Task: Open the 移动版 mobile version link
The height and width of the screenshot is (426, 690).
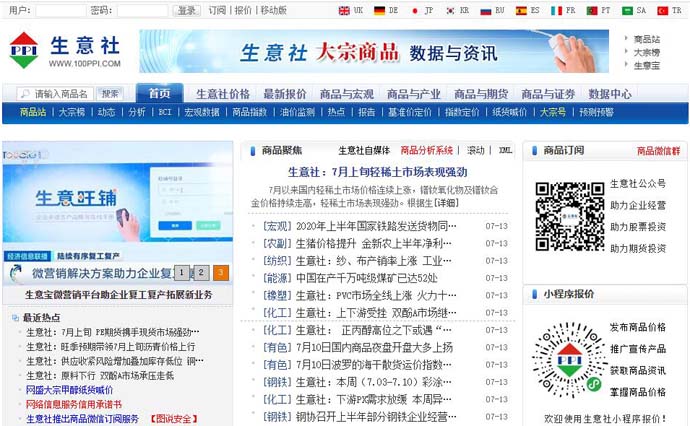Action: point(273,11)
